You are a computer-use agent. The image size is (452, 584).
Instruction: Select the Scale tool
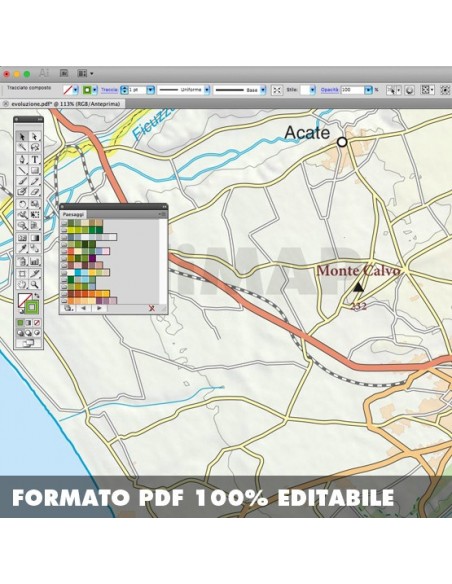coord(35,204)
